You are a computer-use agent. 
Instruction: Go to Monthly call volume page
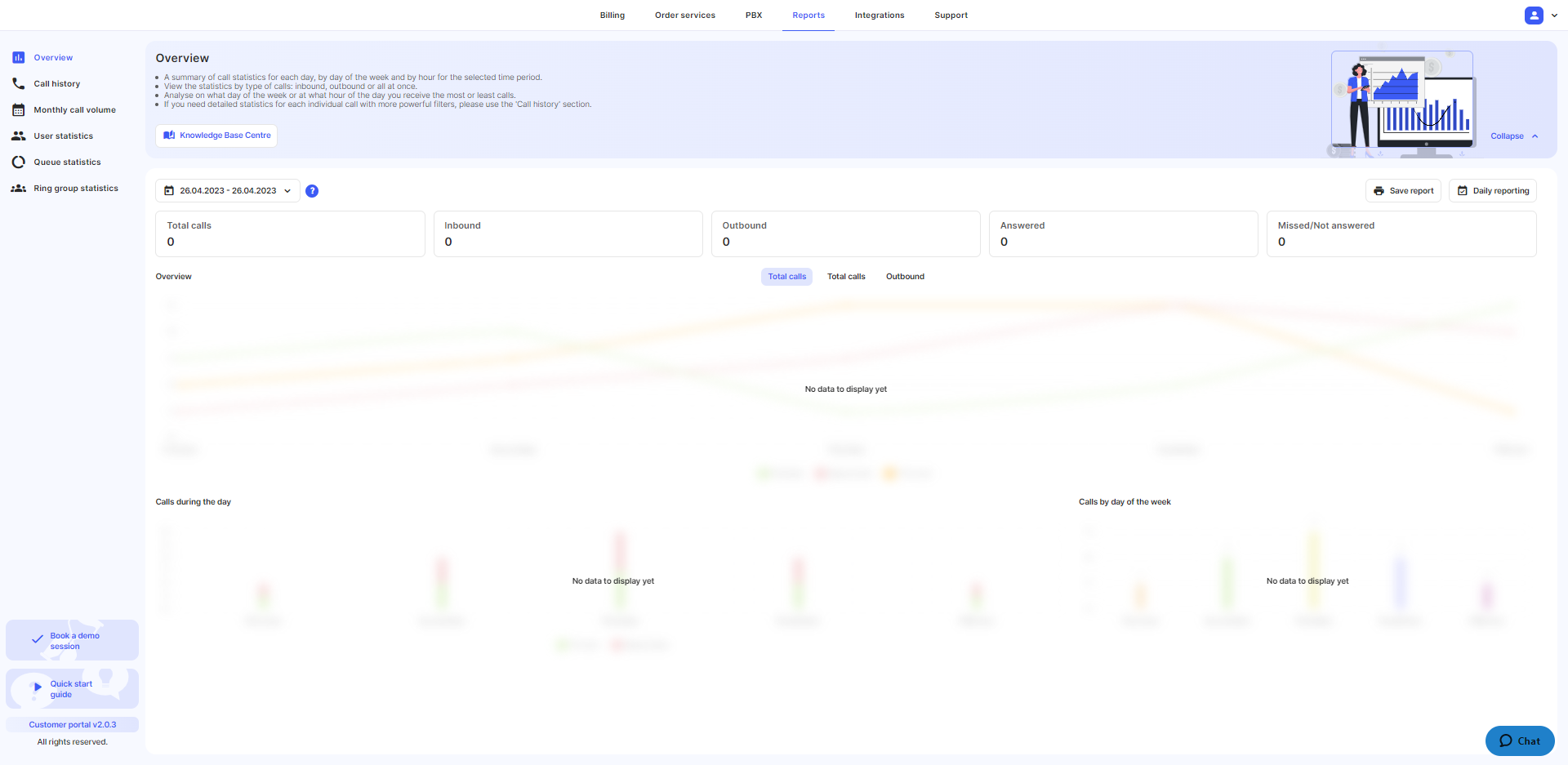75,110
